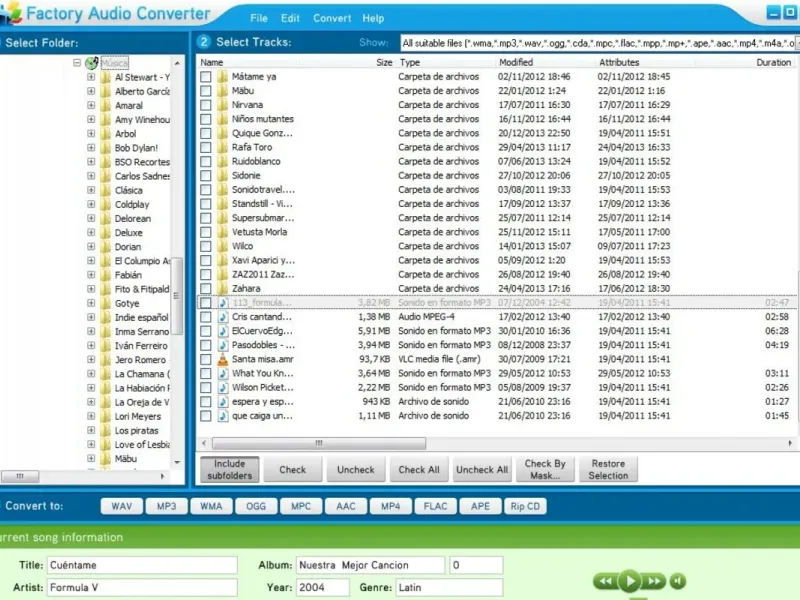Click the Genre input field

click(x=449, y=587)
